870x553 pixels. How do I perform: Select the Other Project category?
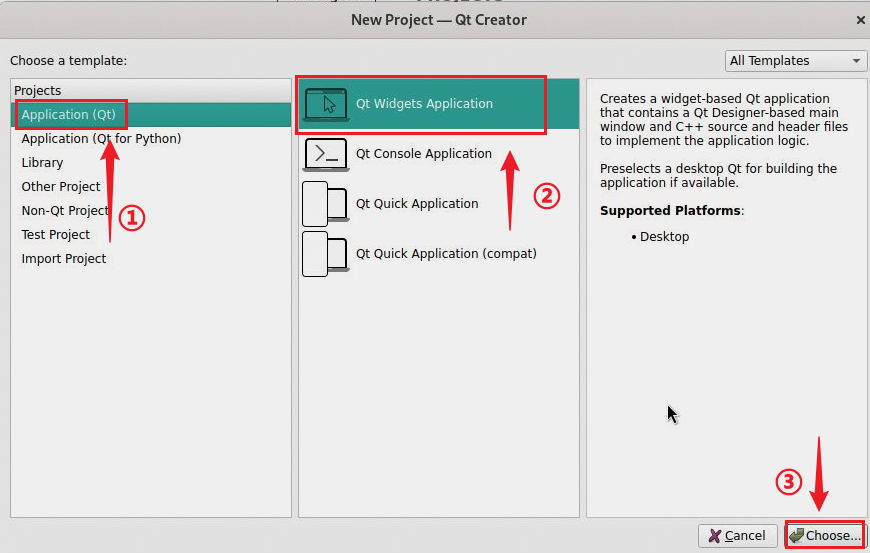[x=61, y=187]
